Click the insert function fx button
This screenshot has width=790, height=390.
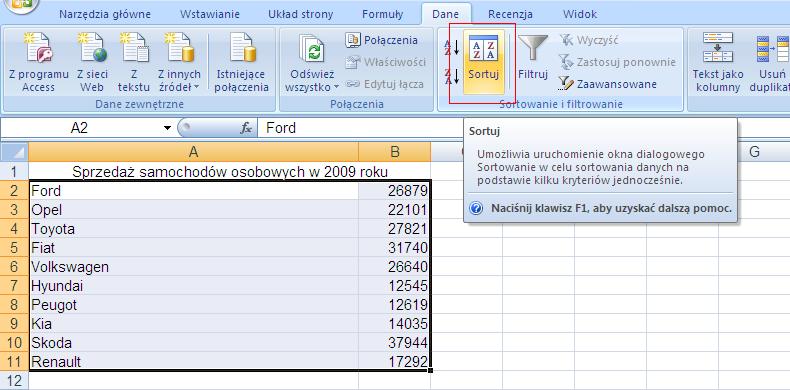click(x=246, y=128)
